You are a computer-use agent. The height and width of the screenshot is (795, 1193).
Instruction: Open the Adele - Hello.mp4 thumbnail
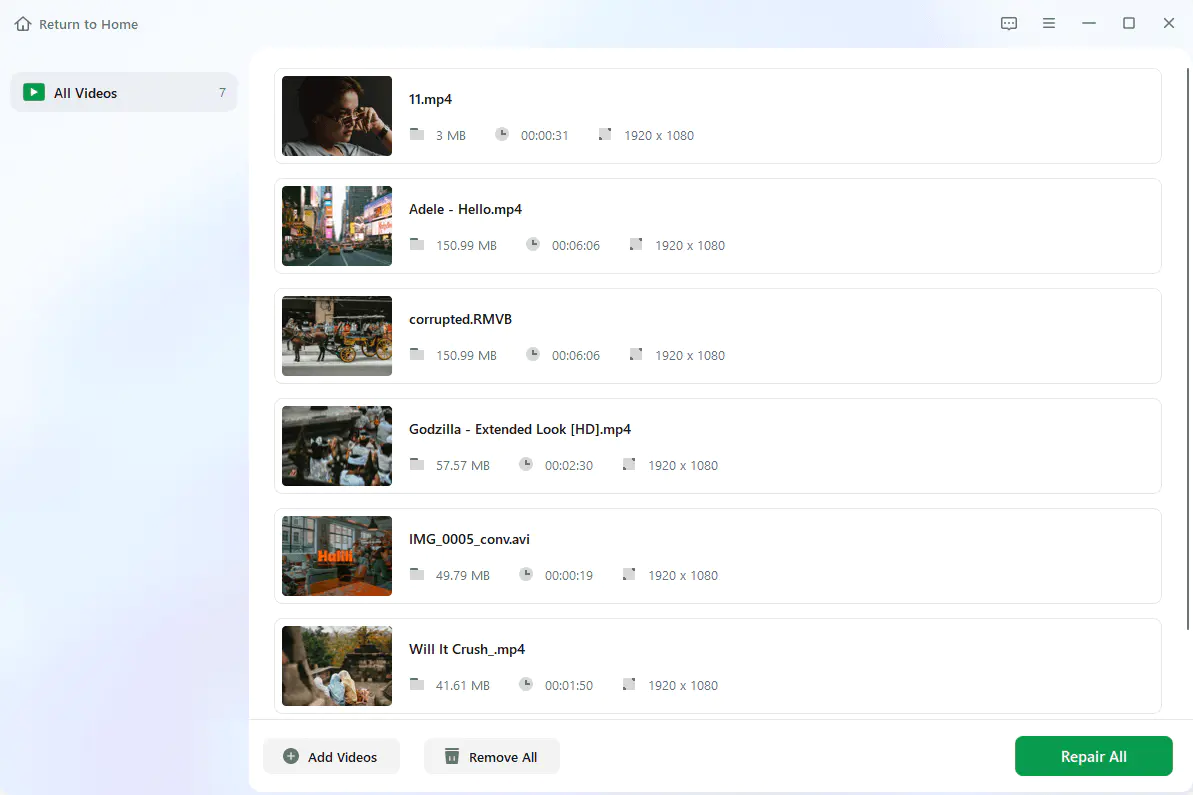click(337, 226)
